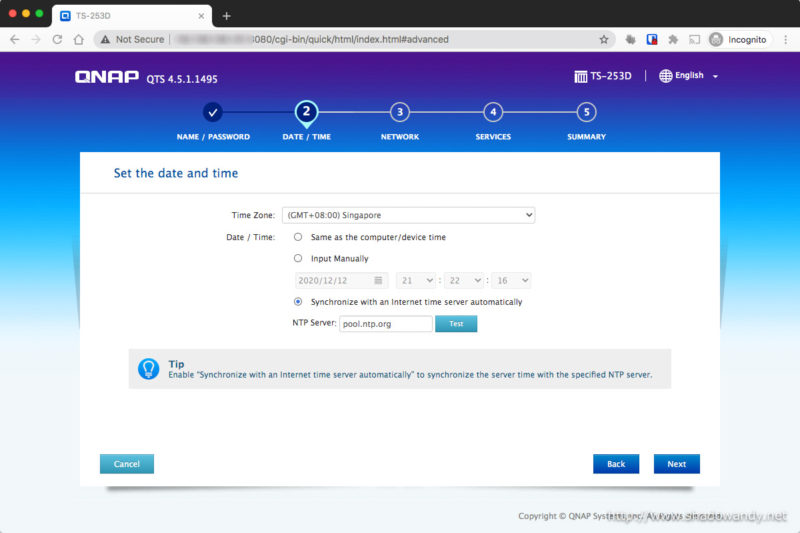Select Same as the computer/device time

click(x=298, y=237)
